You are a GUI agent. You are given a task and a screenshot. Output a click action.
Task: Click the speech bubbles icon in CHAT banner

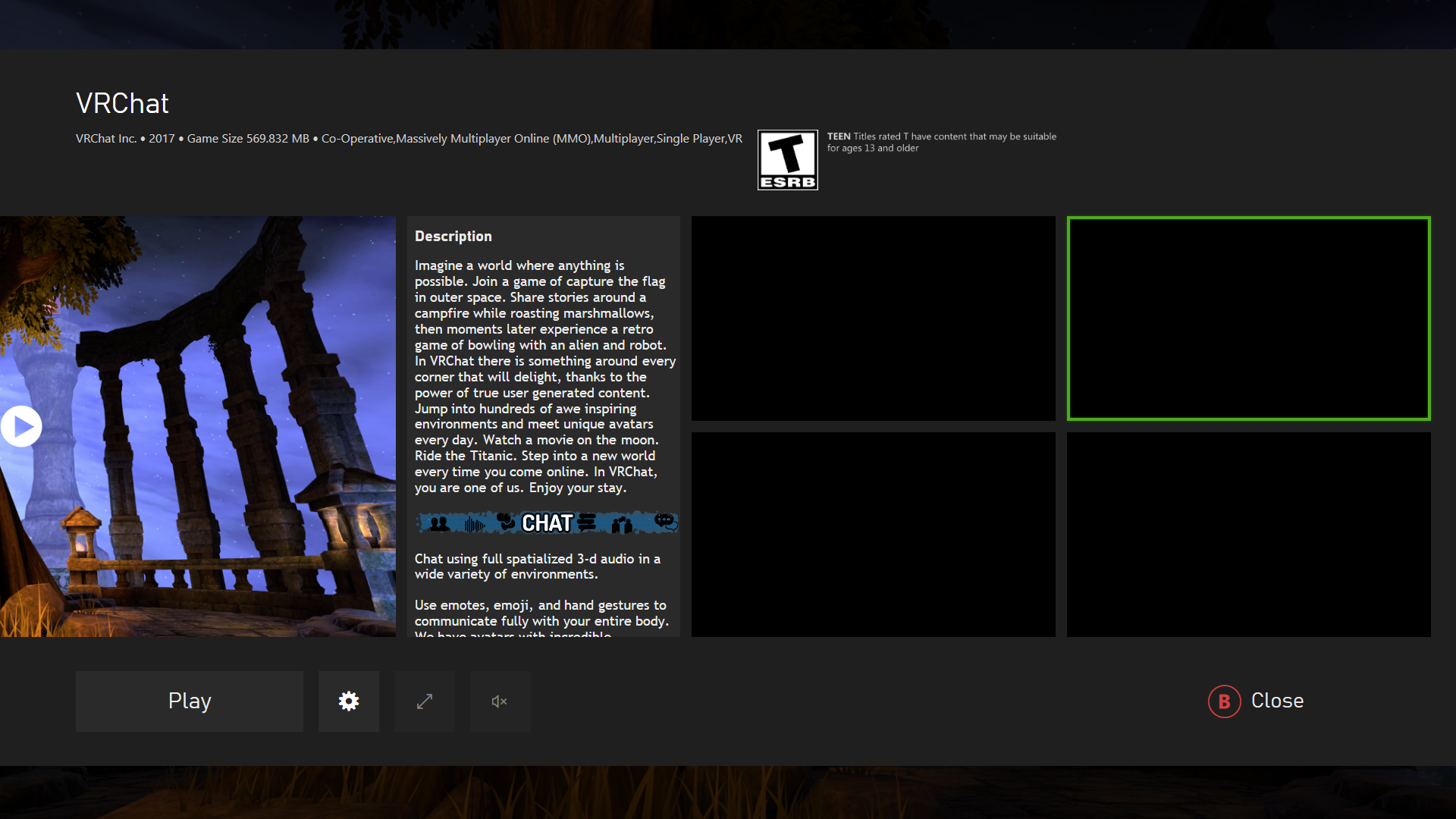pyautogui.click(x=664, y=521)
